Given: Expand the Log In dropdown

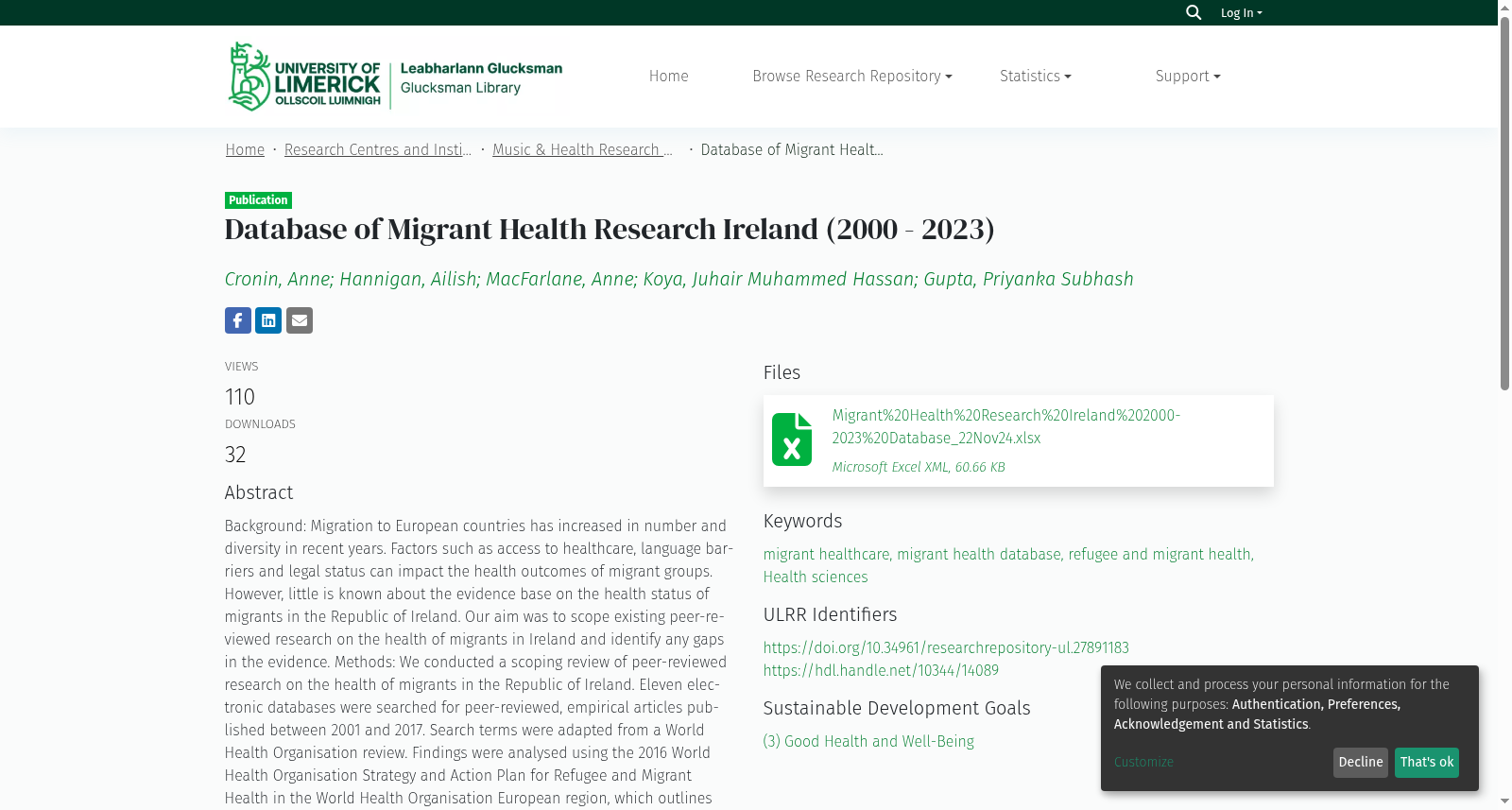Looking at the screenshot, I should coord(1241,12).
